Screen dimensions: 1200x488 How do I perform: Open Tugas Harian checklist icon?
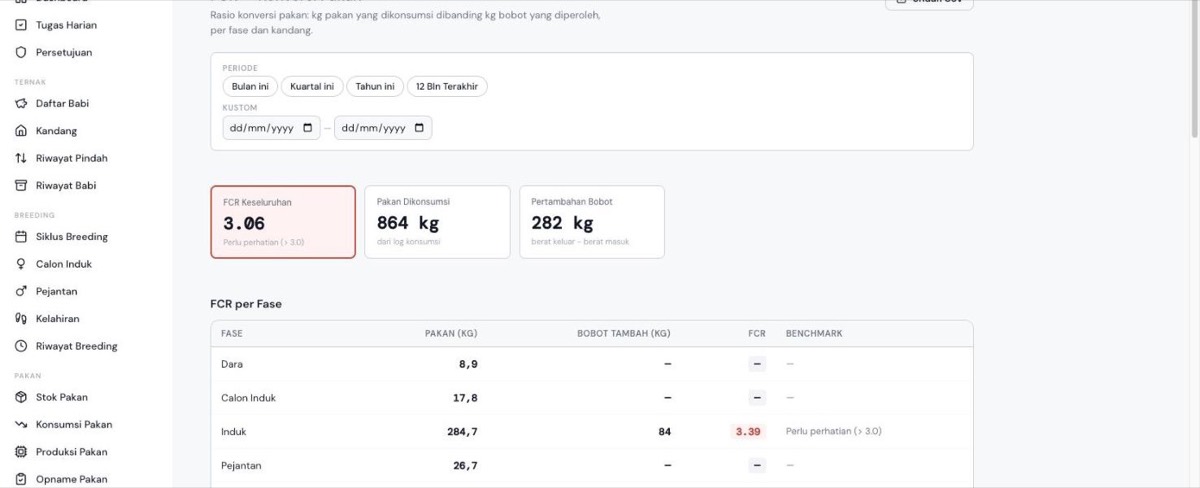(x=20, y=25)
